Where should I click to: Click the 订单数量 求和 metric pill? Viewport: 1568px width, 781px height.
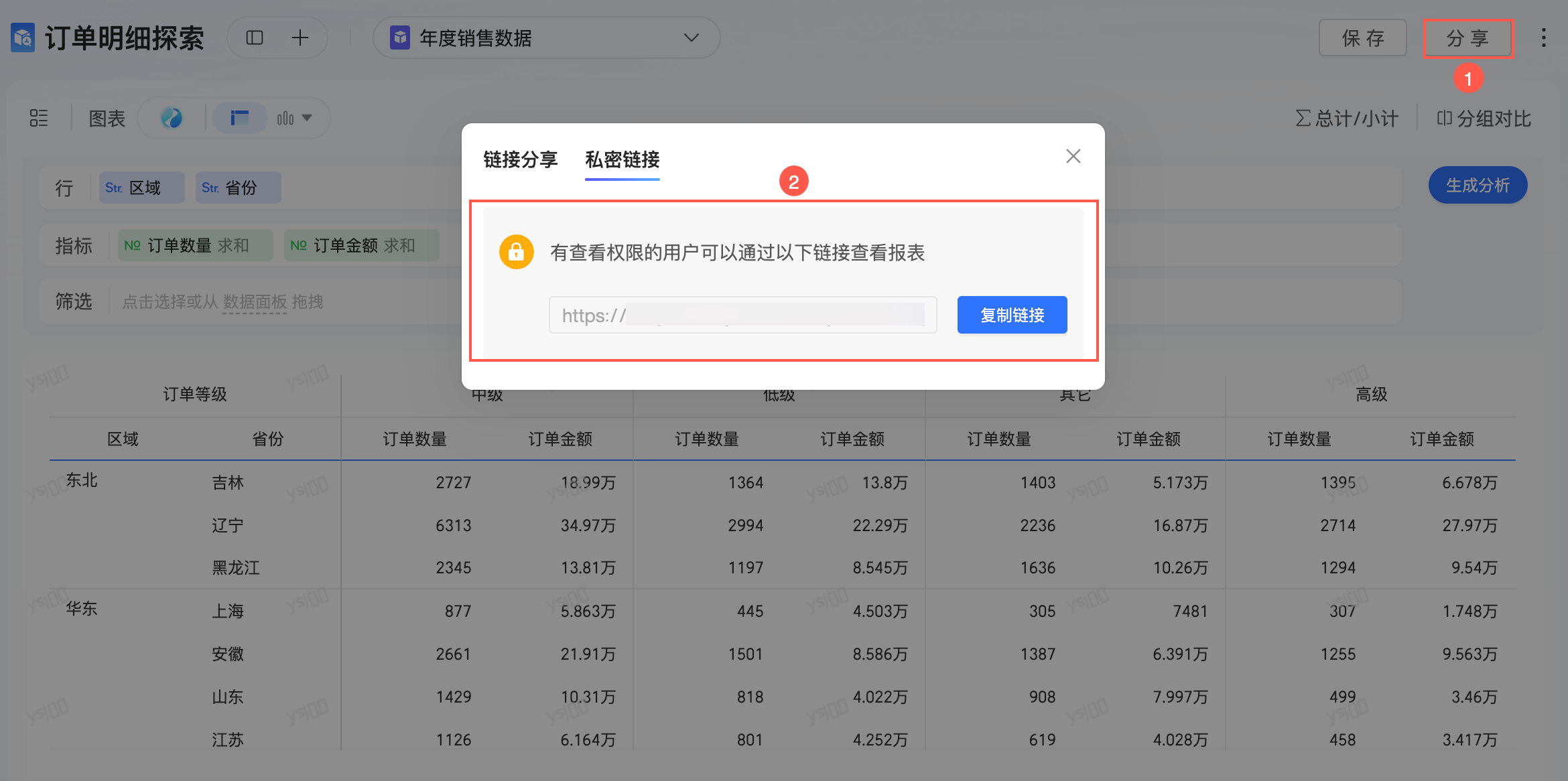click(x=195, y=245)
